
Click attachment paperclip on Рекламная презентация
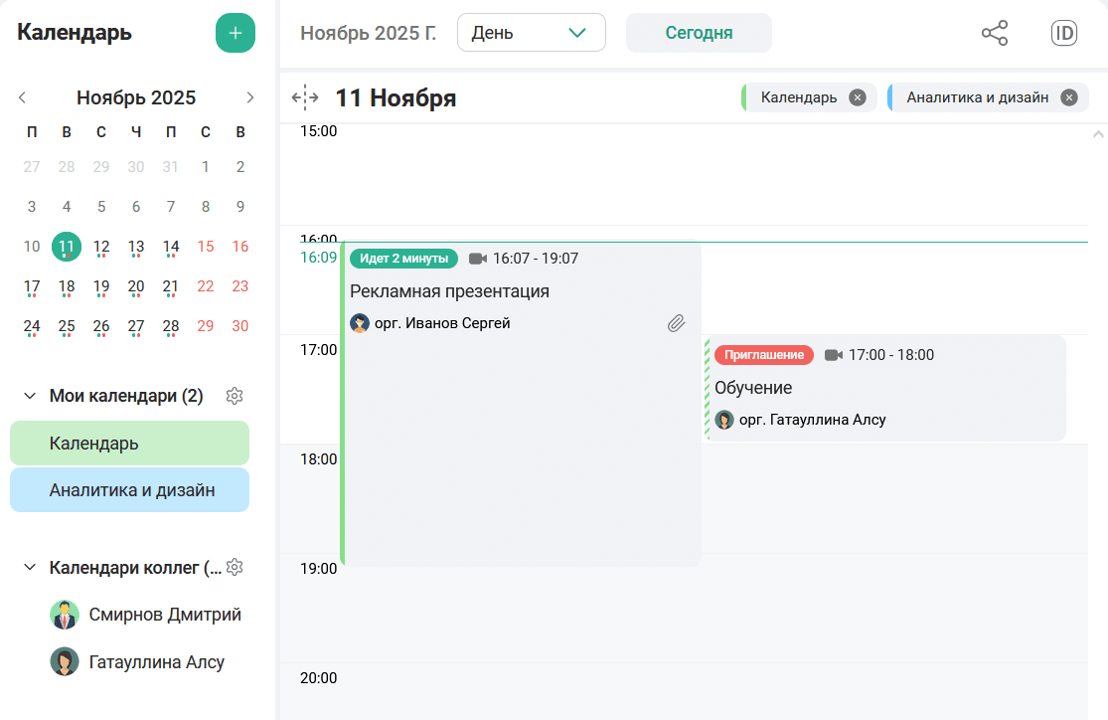point(676,323)
